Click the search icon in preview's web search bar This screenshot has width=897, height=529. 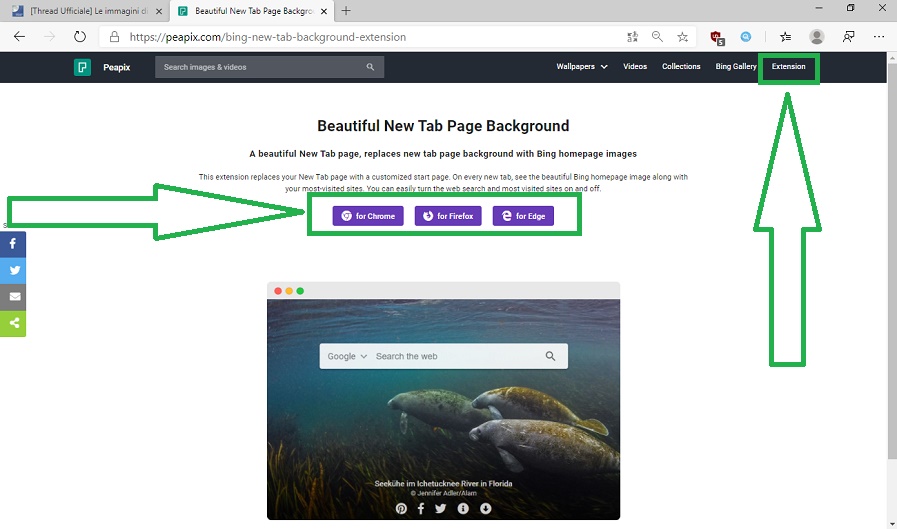coord(550,356)
